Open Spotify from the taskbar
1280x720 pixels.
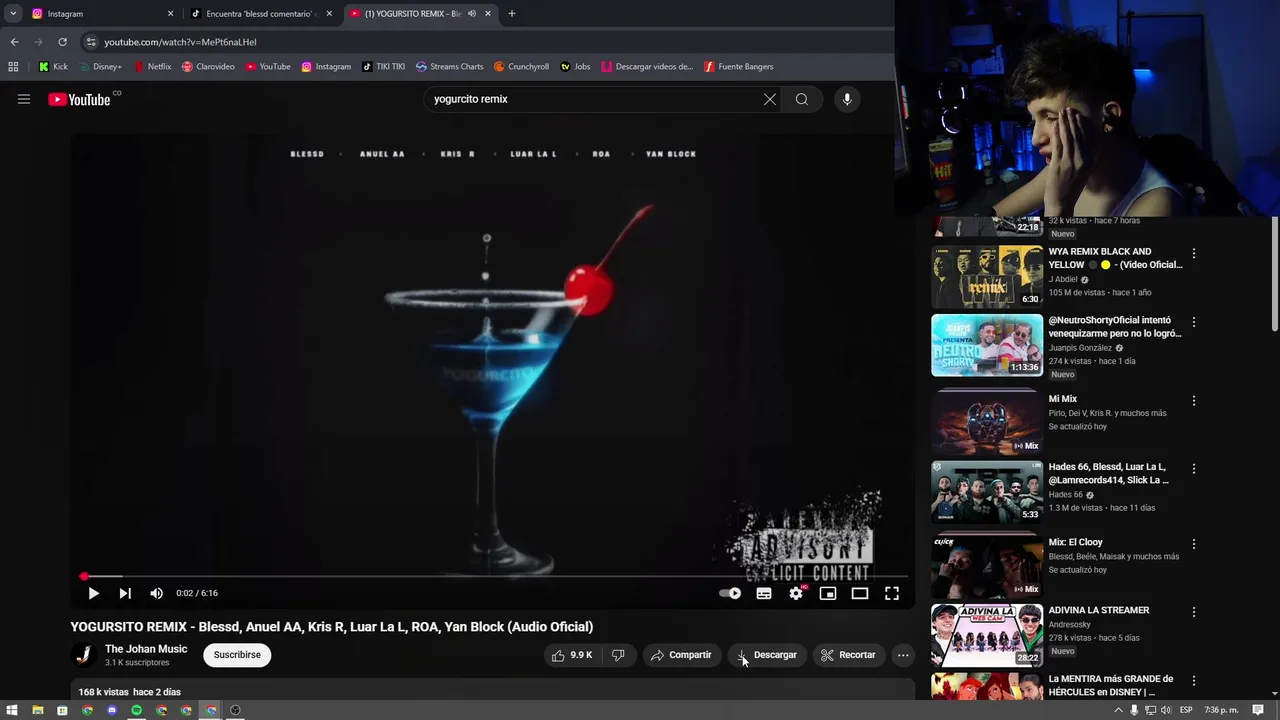(136, 710)
